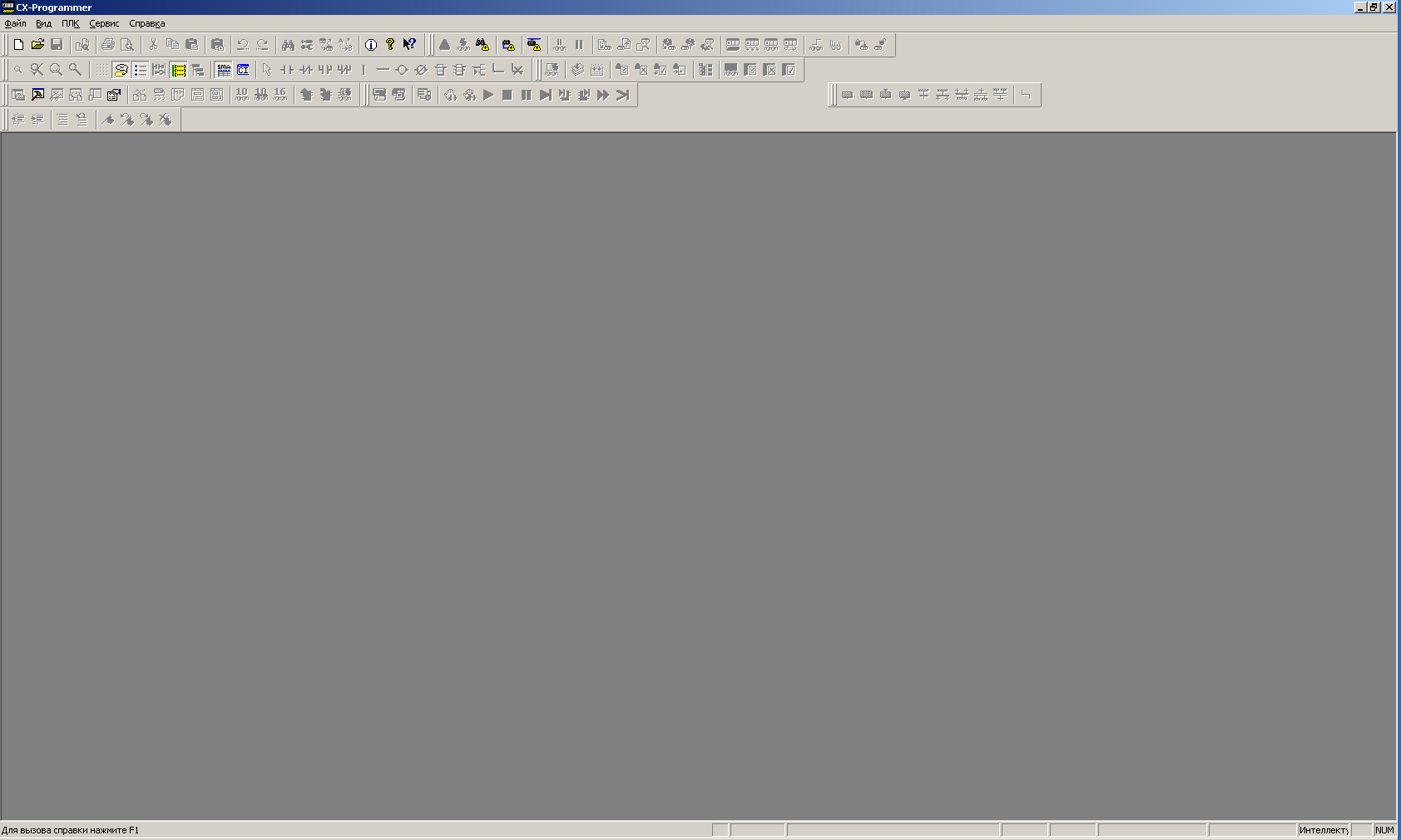Click the blue CI window icon

(x=243, y=70)
